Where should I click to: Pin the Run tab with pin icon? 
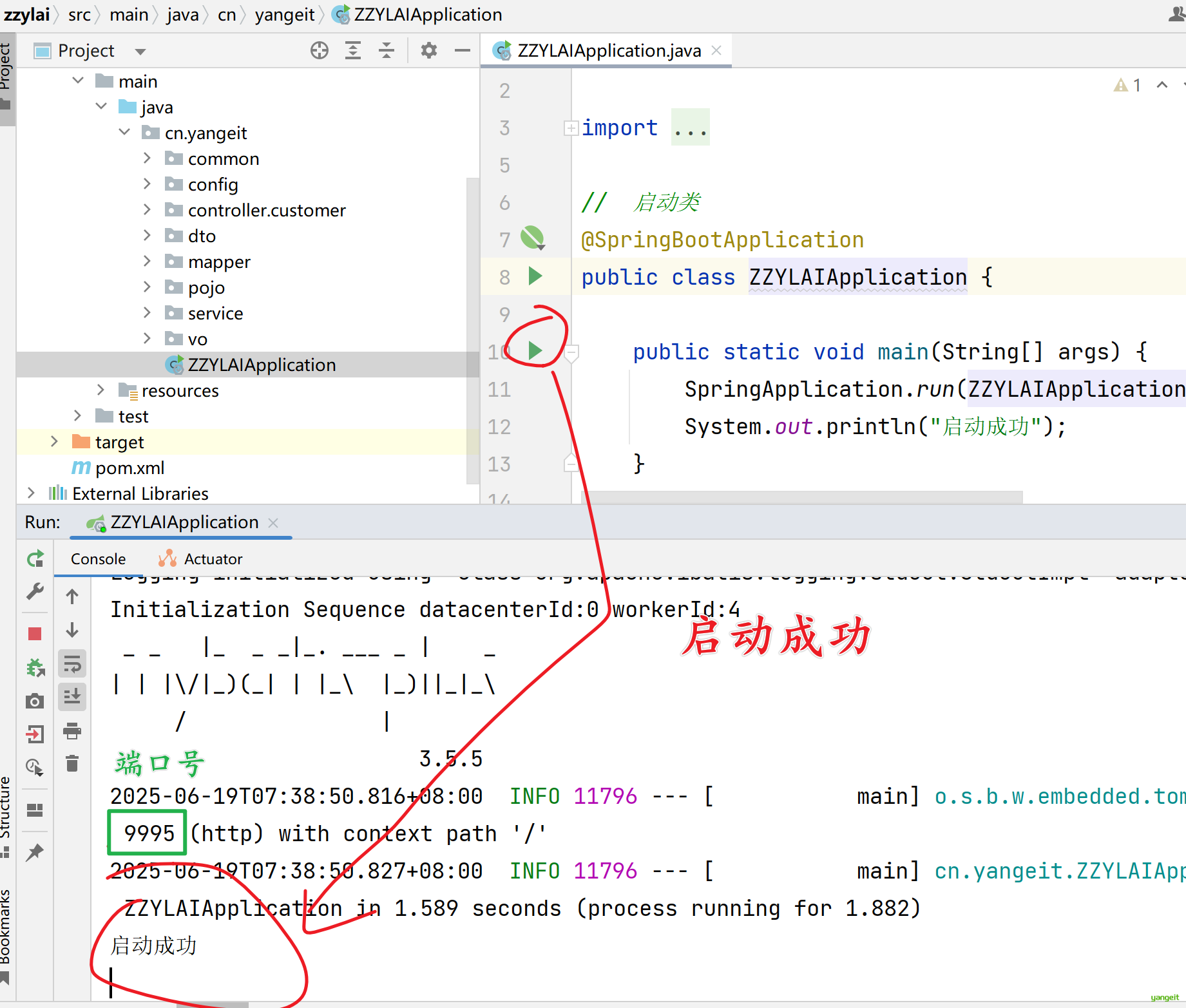[x=35, y=852]
